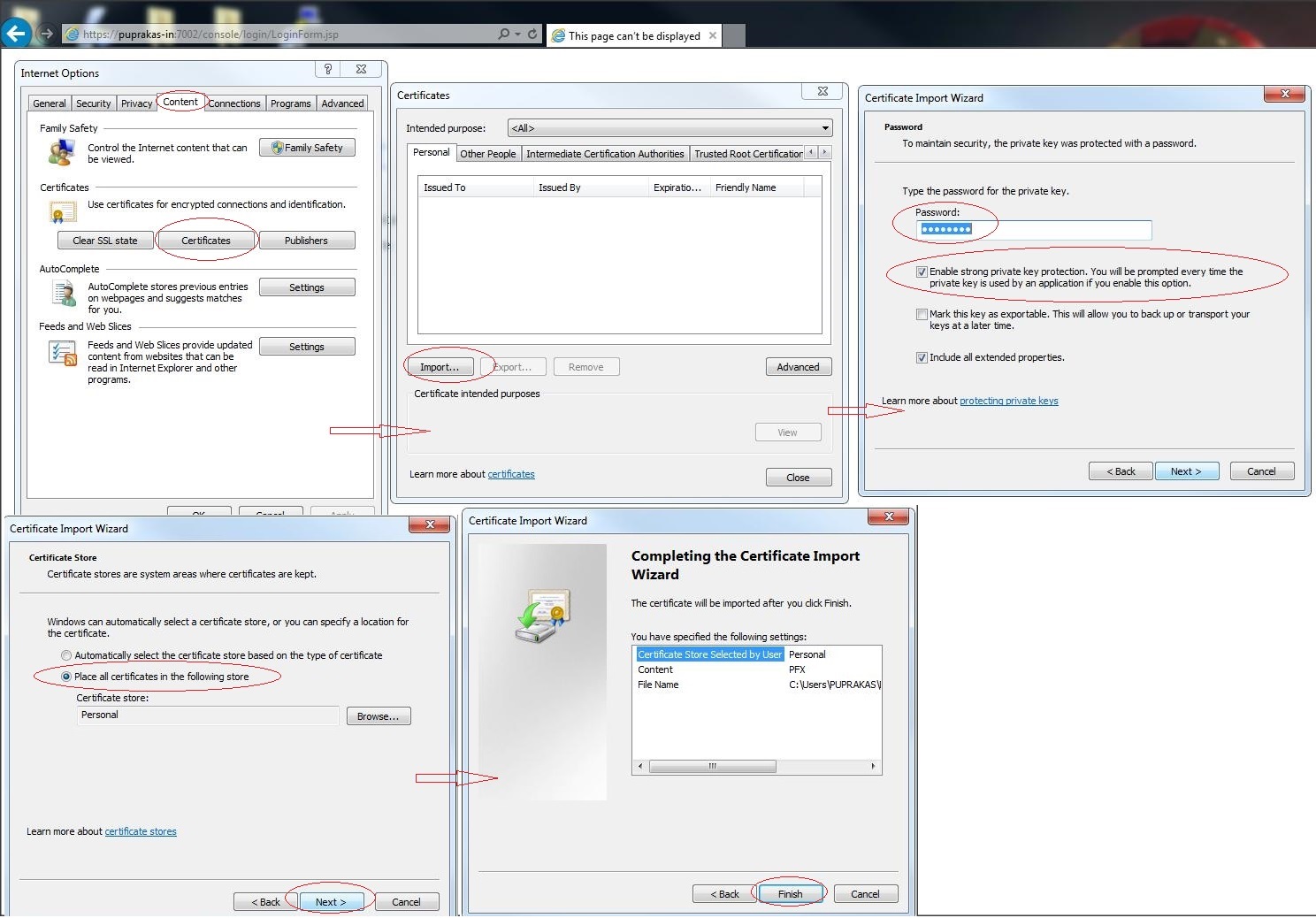This screenshot has height=918, width=1316.
Task: Click Next on the Certificate Store page
Action: coord(331,902)
